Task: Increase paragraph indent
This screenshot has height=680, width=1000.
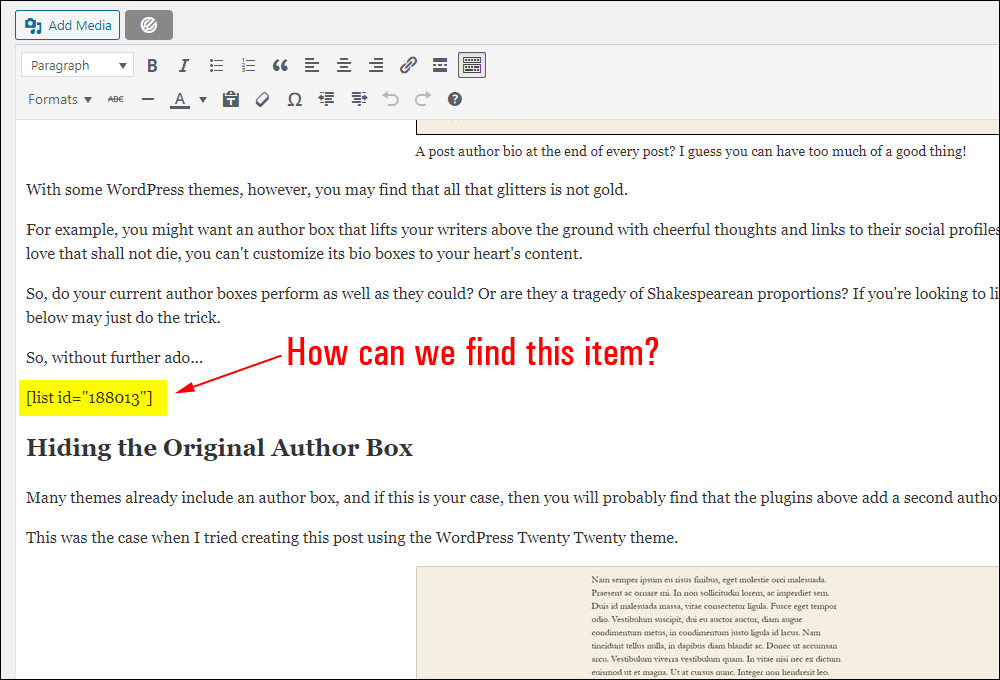Action: (x=359, y=100)
